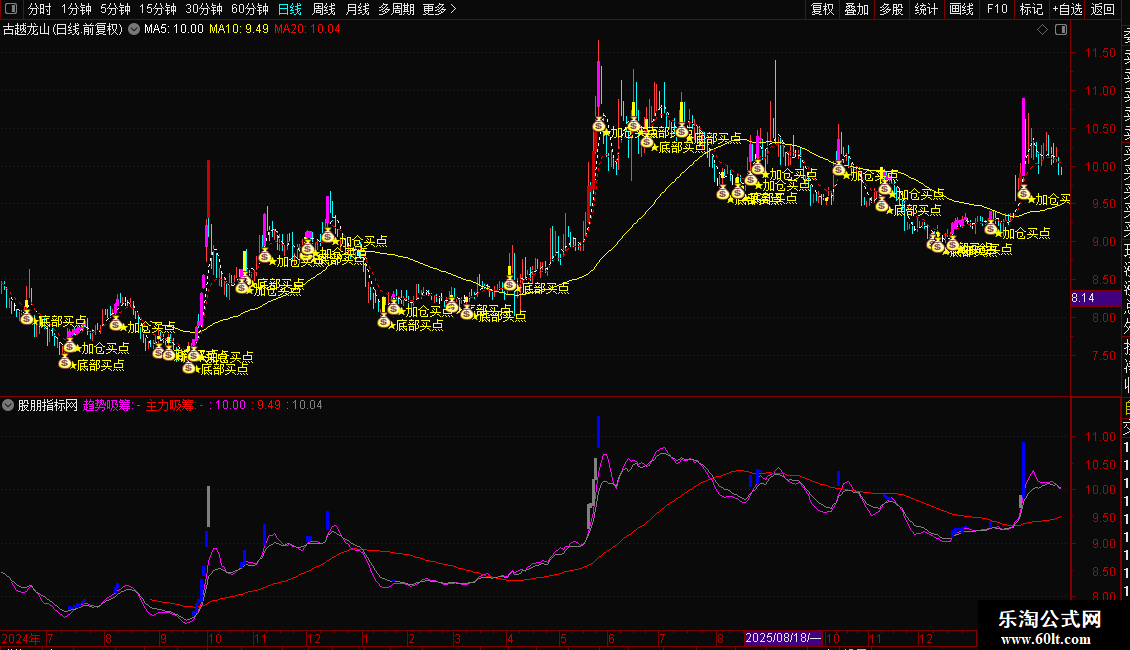The width and height of the screenshot is (1130, 650).
Task: Click the 返回 back button
Action: (1103, 9)
